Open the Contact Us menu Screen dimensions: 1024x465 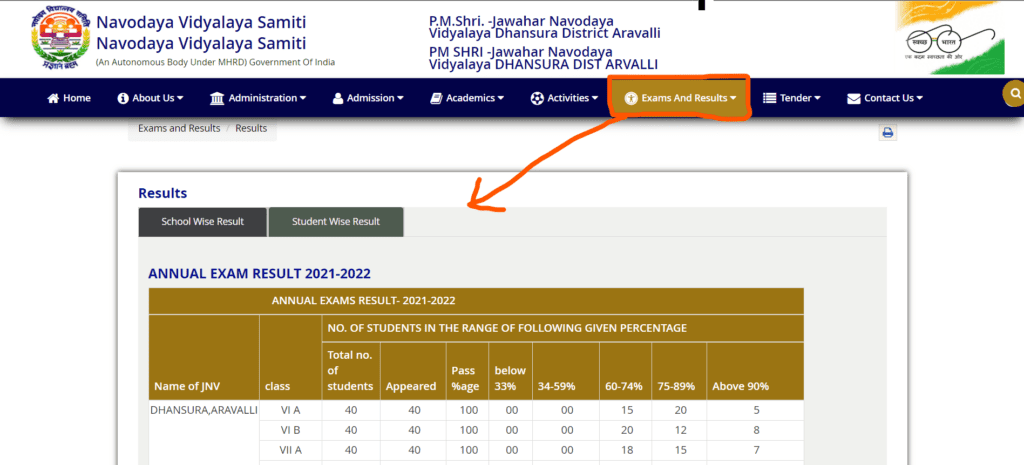click(885, 98)
